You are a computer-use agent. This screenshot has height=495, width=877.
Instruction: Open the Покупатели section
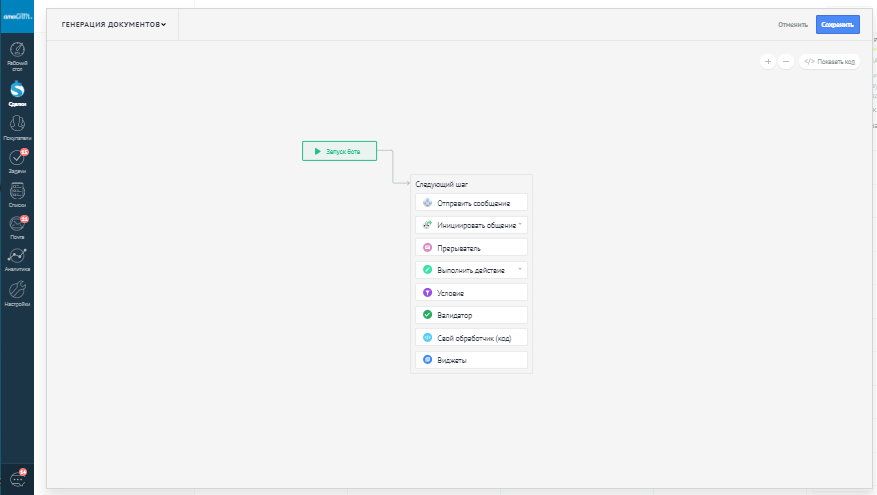click(x=17, y=125)
